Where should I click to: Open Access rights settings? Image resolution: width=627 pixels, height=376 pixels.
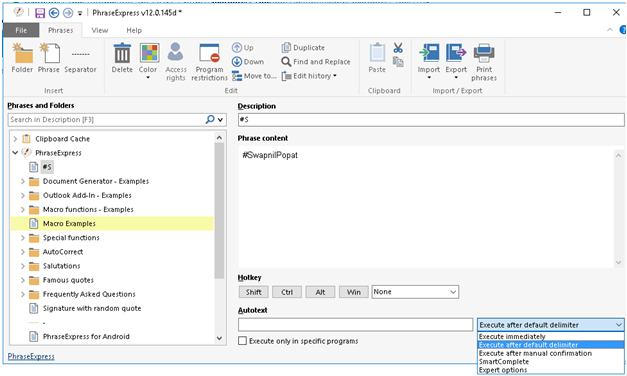176,62
